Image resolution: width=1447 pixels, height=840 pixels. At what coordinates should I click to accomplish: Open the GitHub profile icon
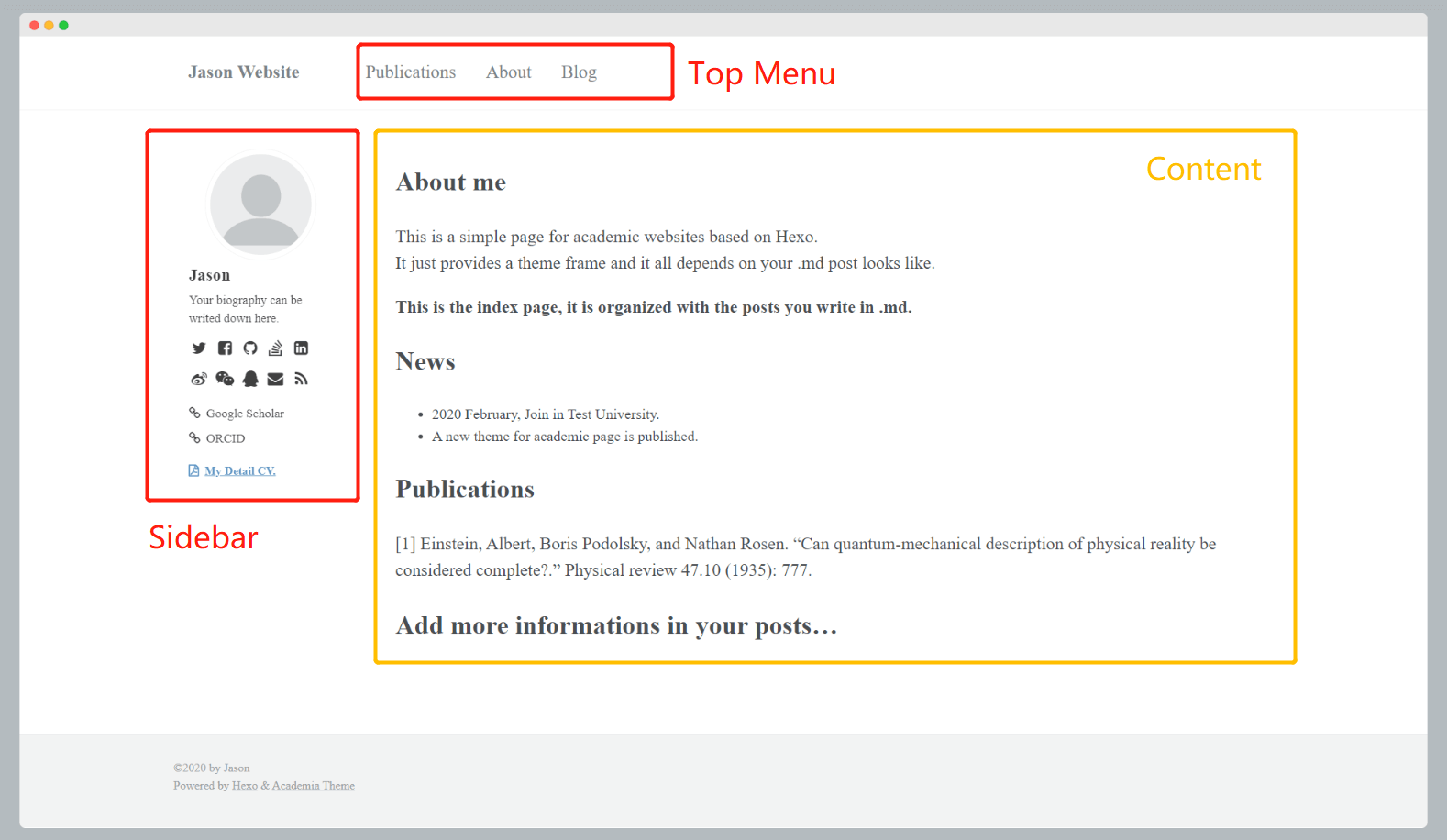pyautogui.click(x=250, y=348)
